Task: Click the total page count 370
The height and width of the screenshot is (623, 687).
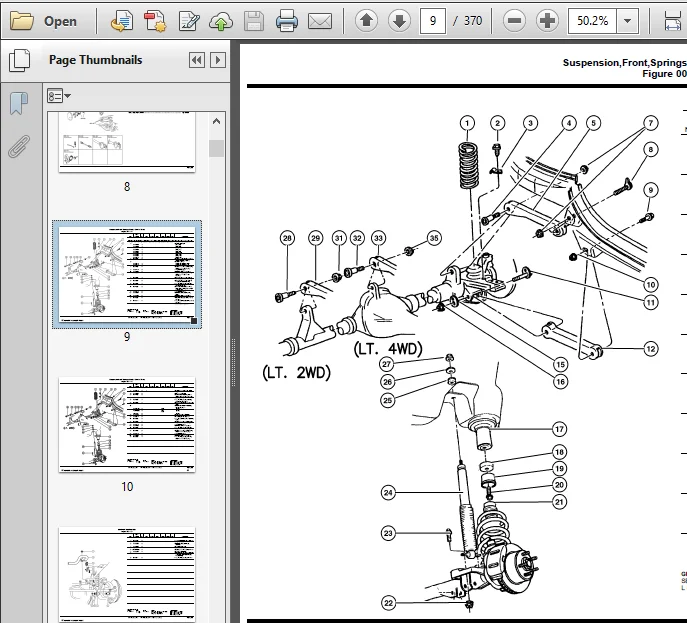Action: coord(473,21)
